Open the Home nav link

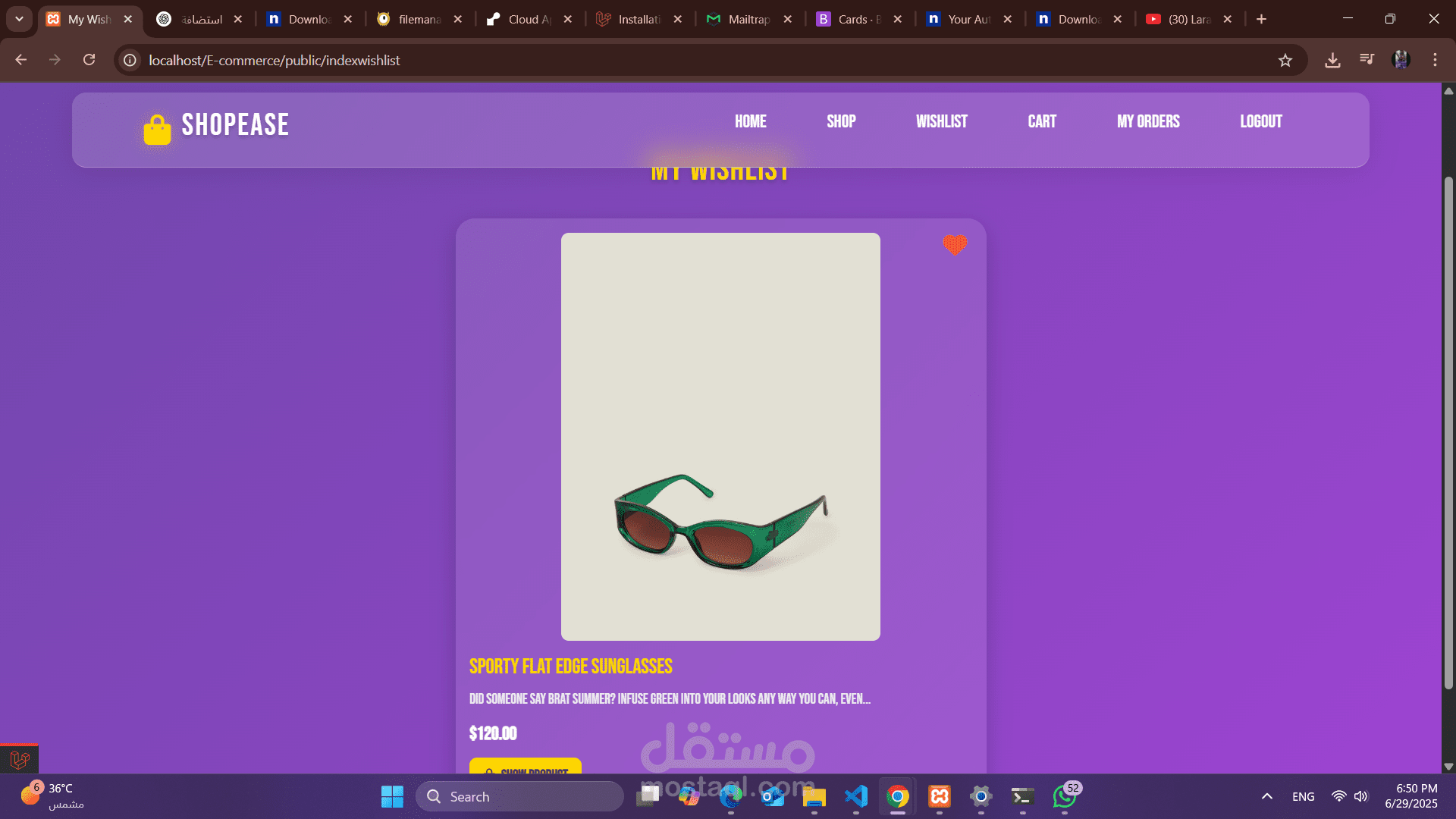coord(750,121)
